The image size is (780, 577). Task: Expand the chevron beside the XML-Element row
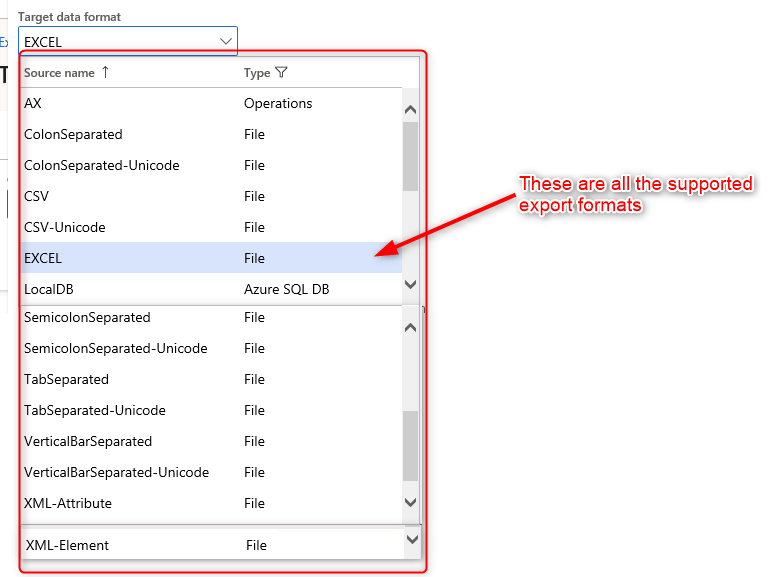[x=413, y=540]
